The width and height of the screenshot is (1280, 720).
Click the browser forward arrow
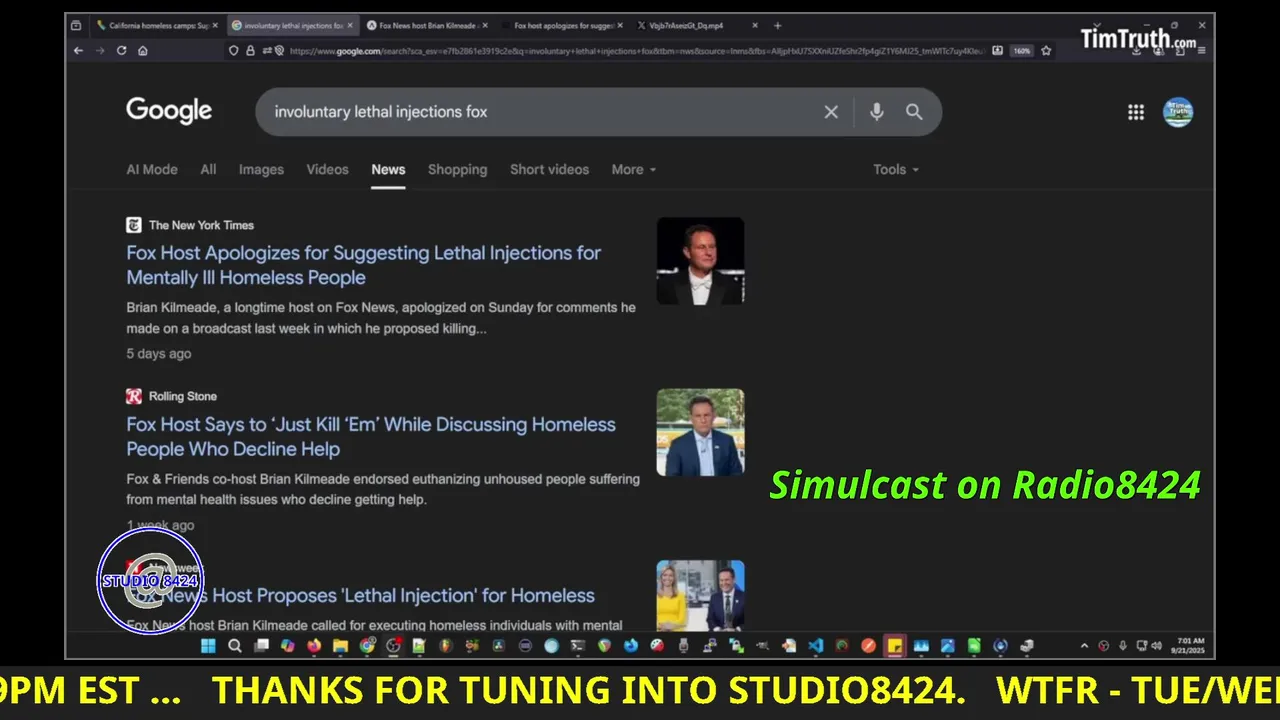click(x=99, y=51)
